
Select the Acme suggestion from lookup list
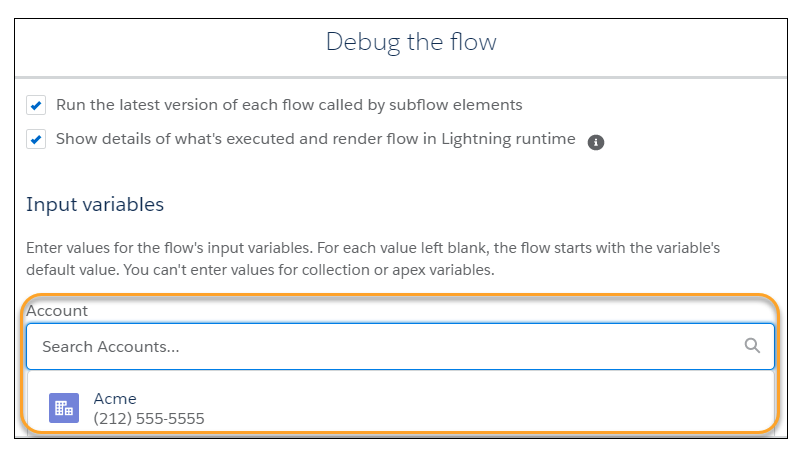[401, 408]
